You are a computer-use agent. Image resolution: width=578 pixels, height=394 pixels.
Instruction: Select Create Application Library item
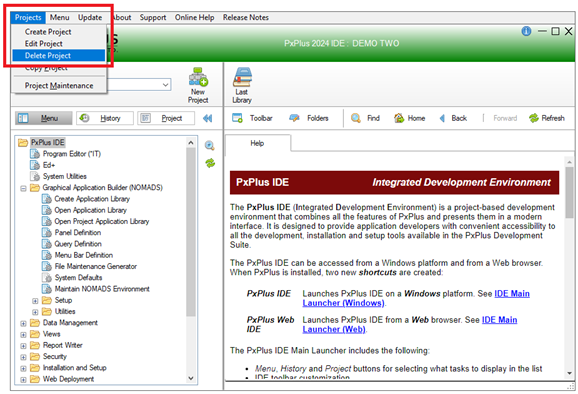pos(92,199)
